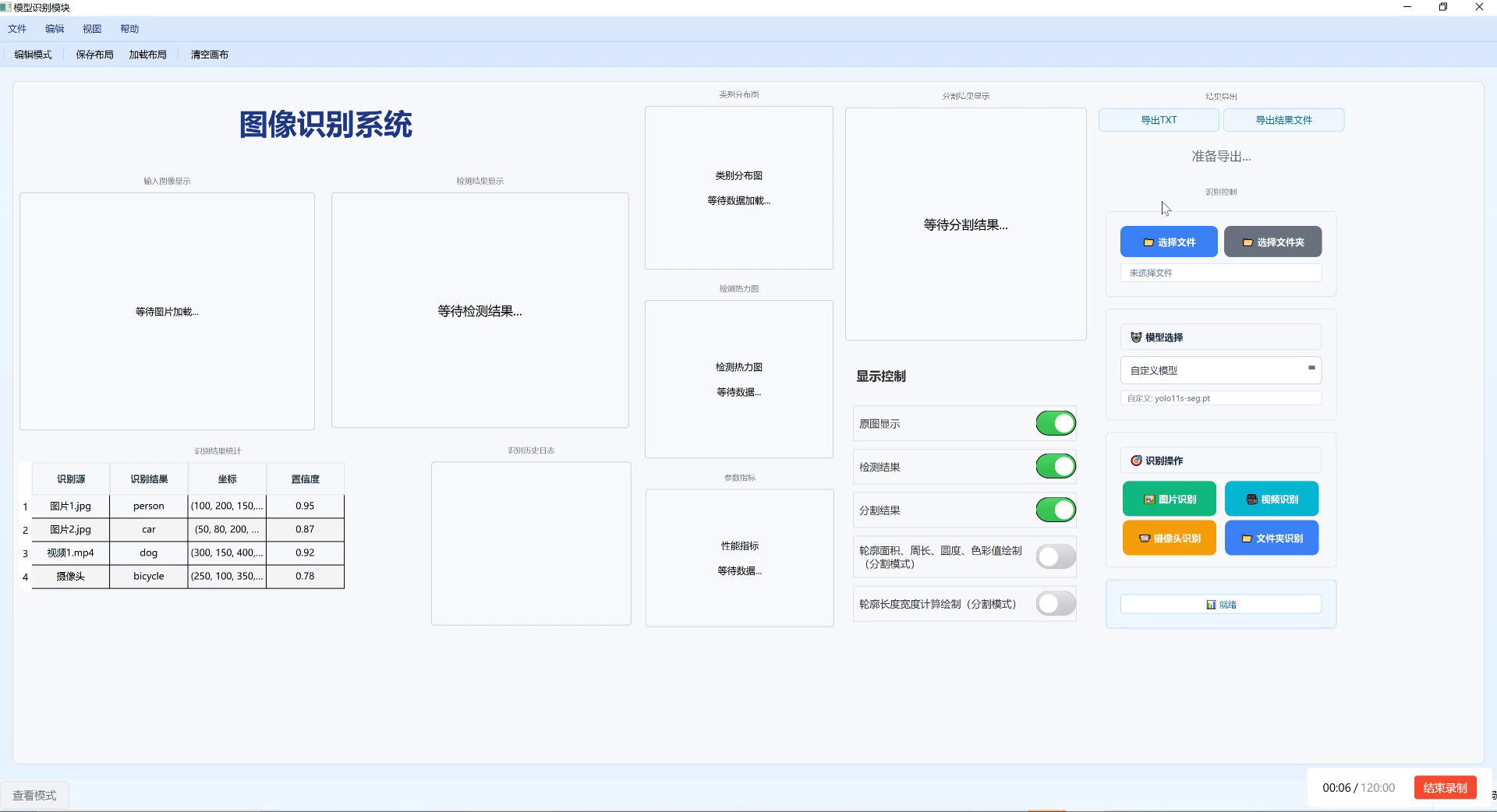Launch 摄像头识别 camera recognition
Viewport: 1497px width, 812px height.
[1168, 537]
